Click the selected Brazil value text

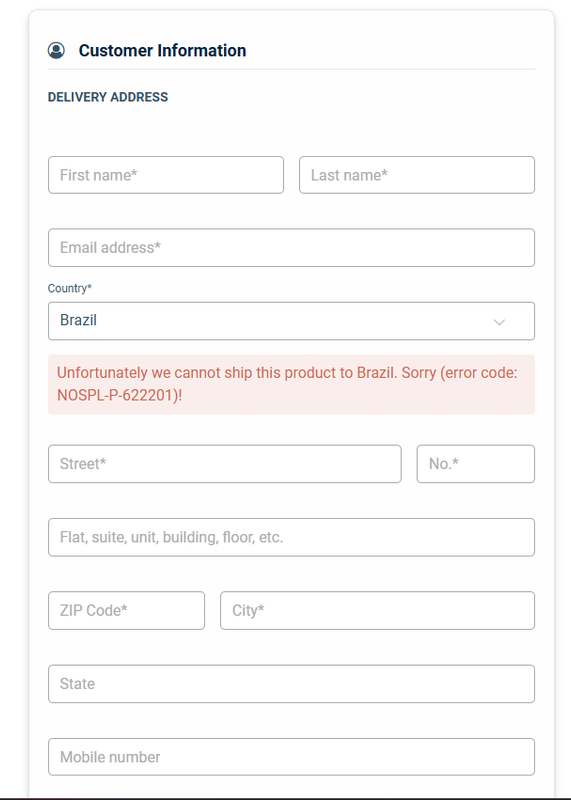[79, 320]
